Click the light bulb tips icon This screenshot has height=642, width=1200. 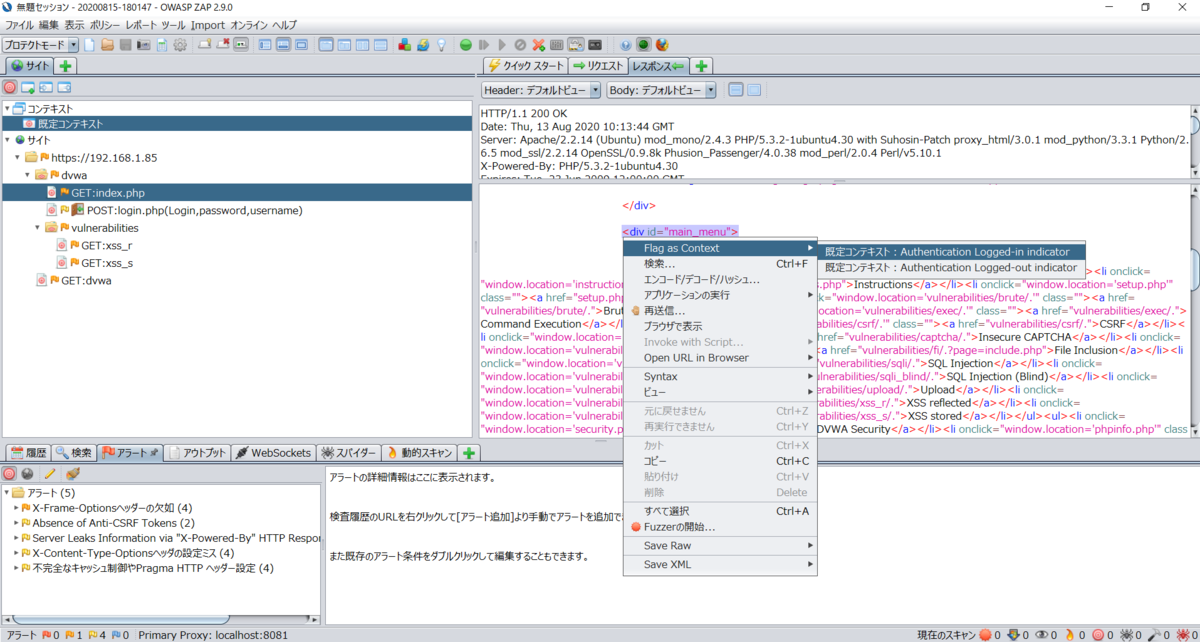441,45
